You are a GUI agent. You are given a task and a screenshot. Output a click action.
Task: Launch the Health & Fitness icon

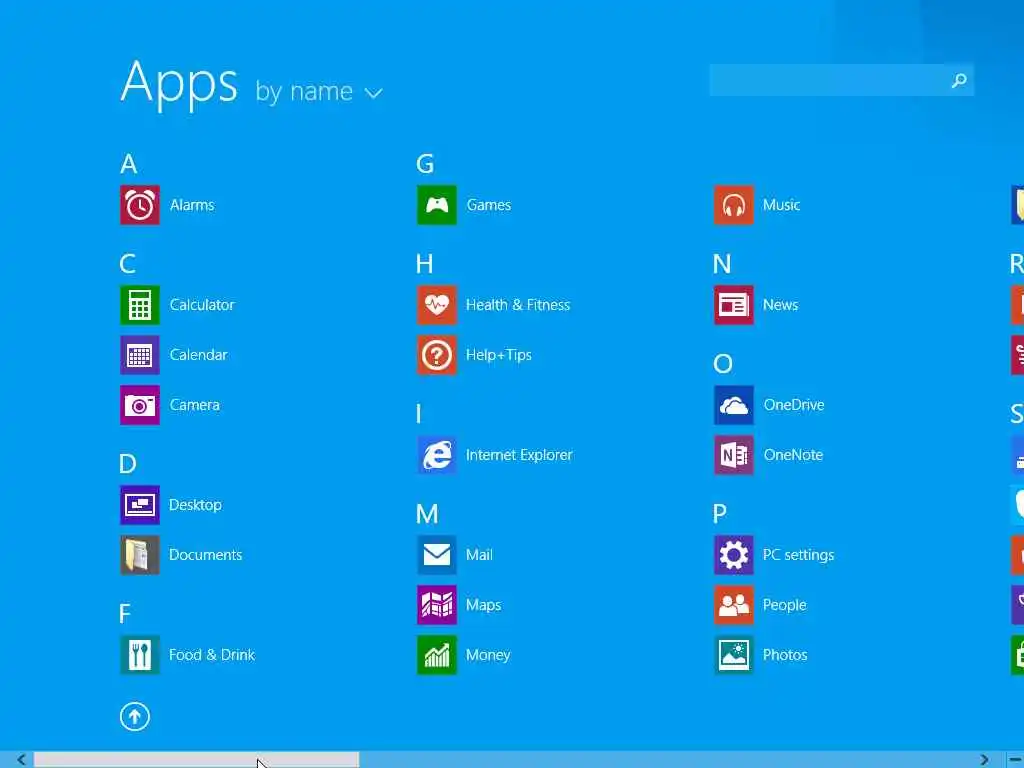(437, 305)
